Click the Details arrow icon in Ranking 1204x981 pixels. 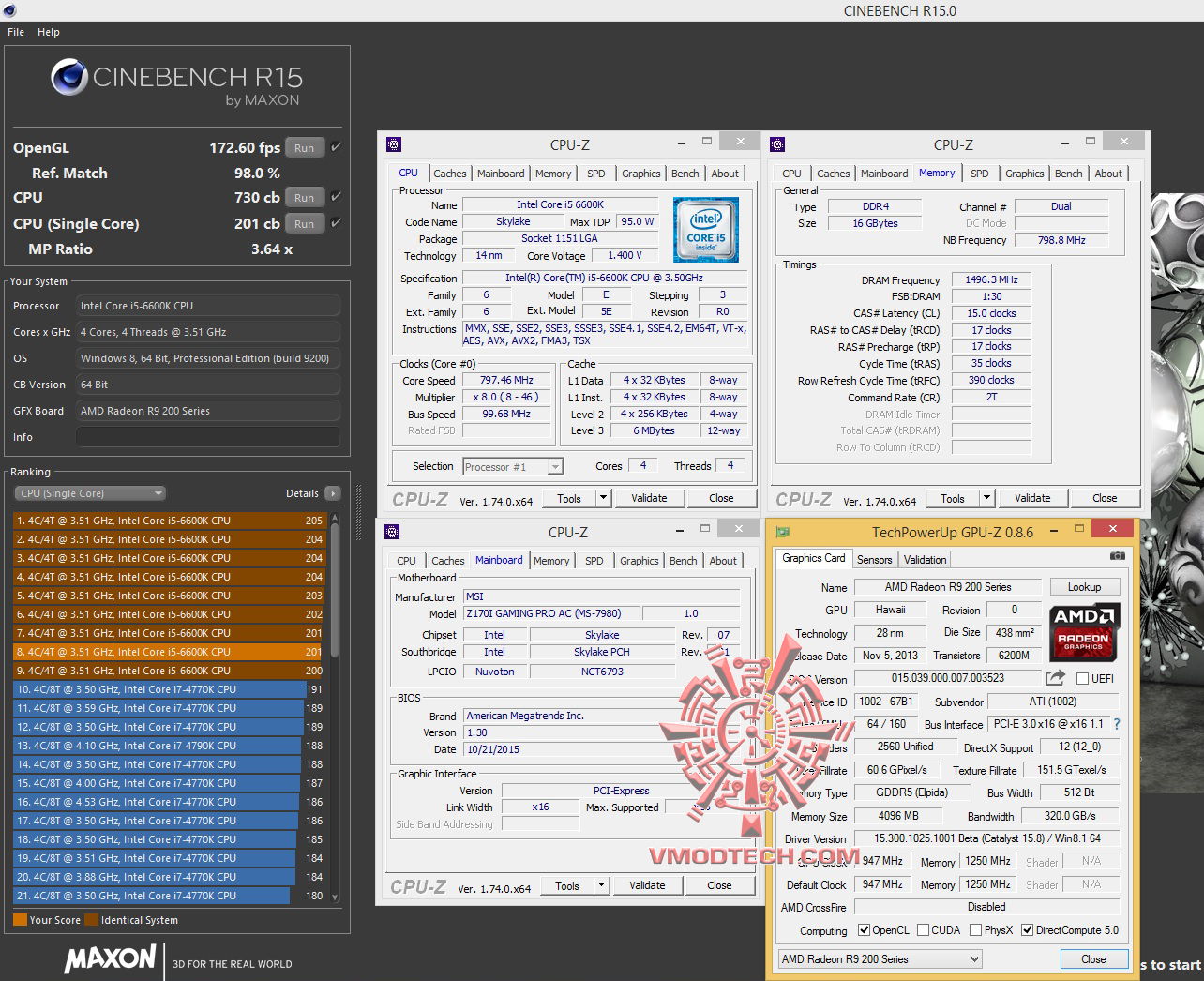pyautogui.click(x=333, y=493)
